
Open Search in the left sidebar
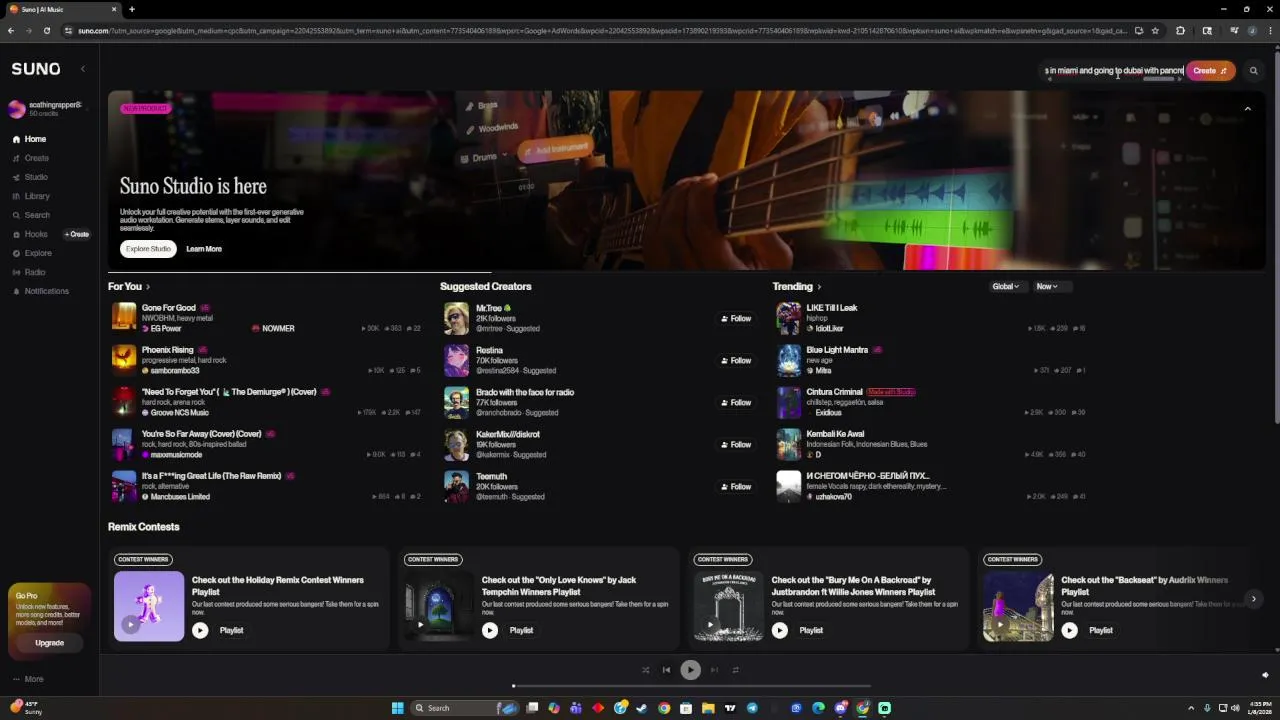click(x=31, y=215)
